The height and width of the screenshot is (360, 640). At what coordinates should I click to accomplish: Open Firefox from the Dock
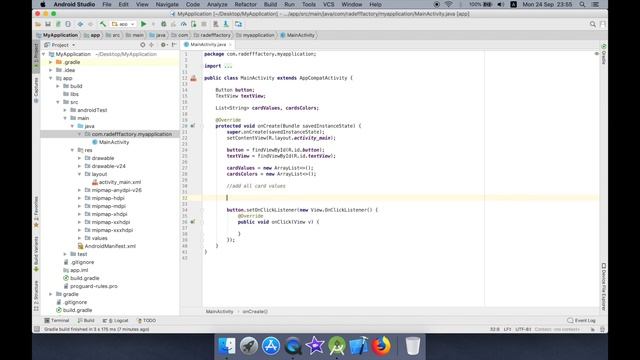click(x=381, y=346)
